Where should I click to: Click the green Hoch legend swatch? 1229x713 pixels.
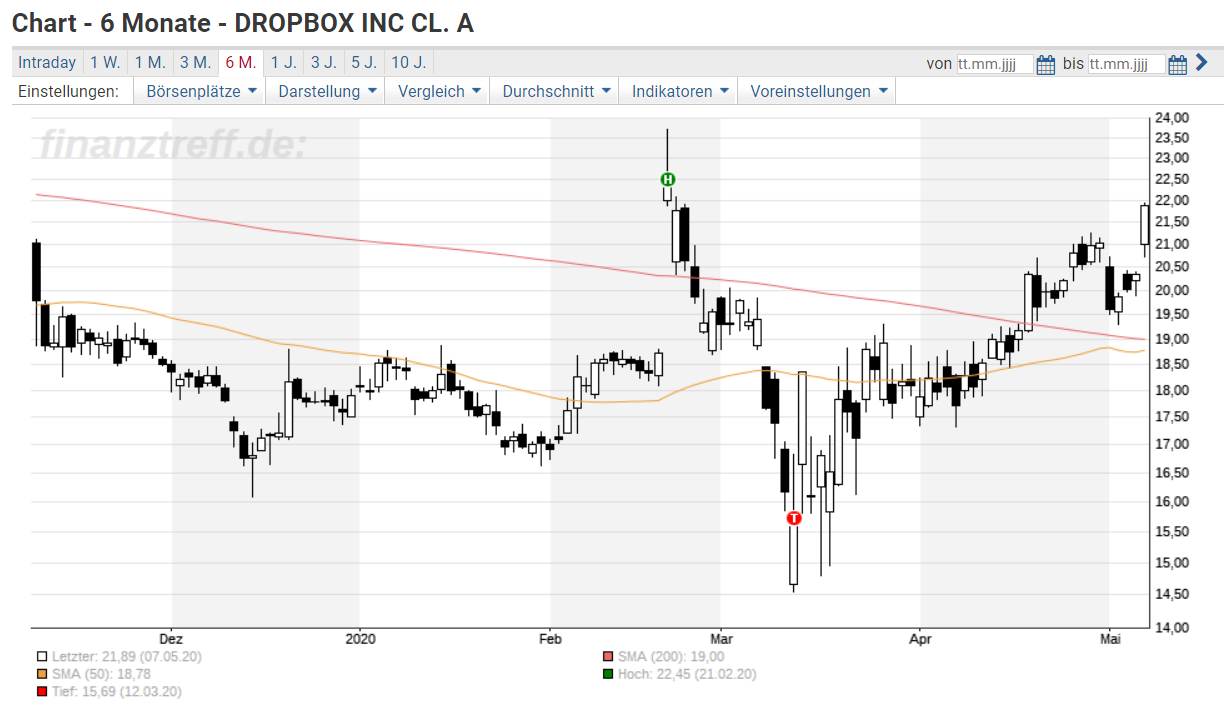[608, 674]
